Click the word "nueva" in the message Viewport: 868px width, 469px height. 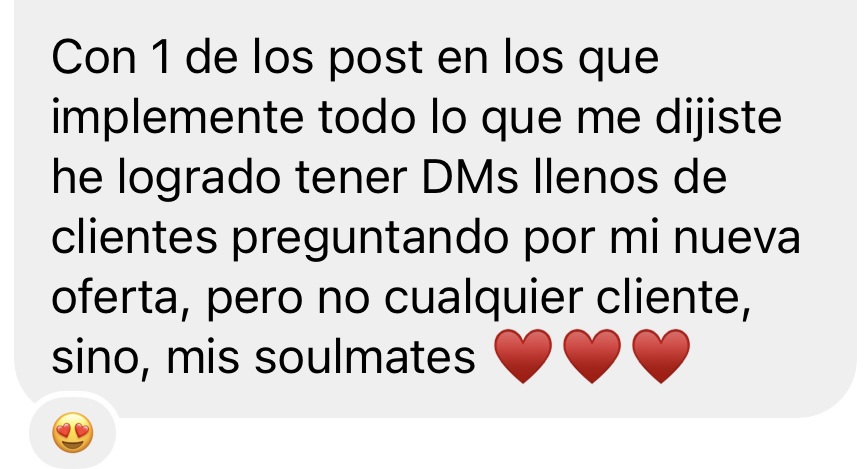click(x=737, y=239)
